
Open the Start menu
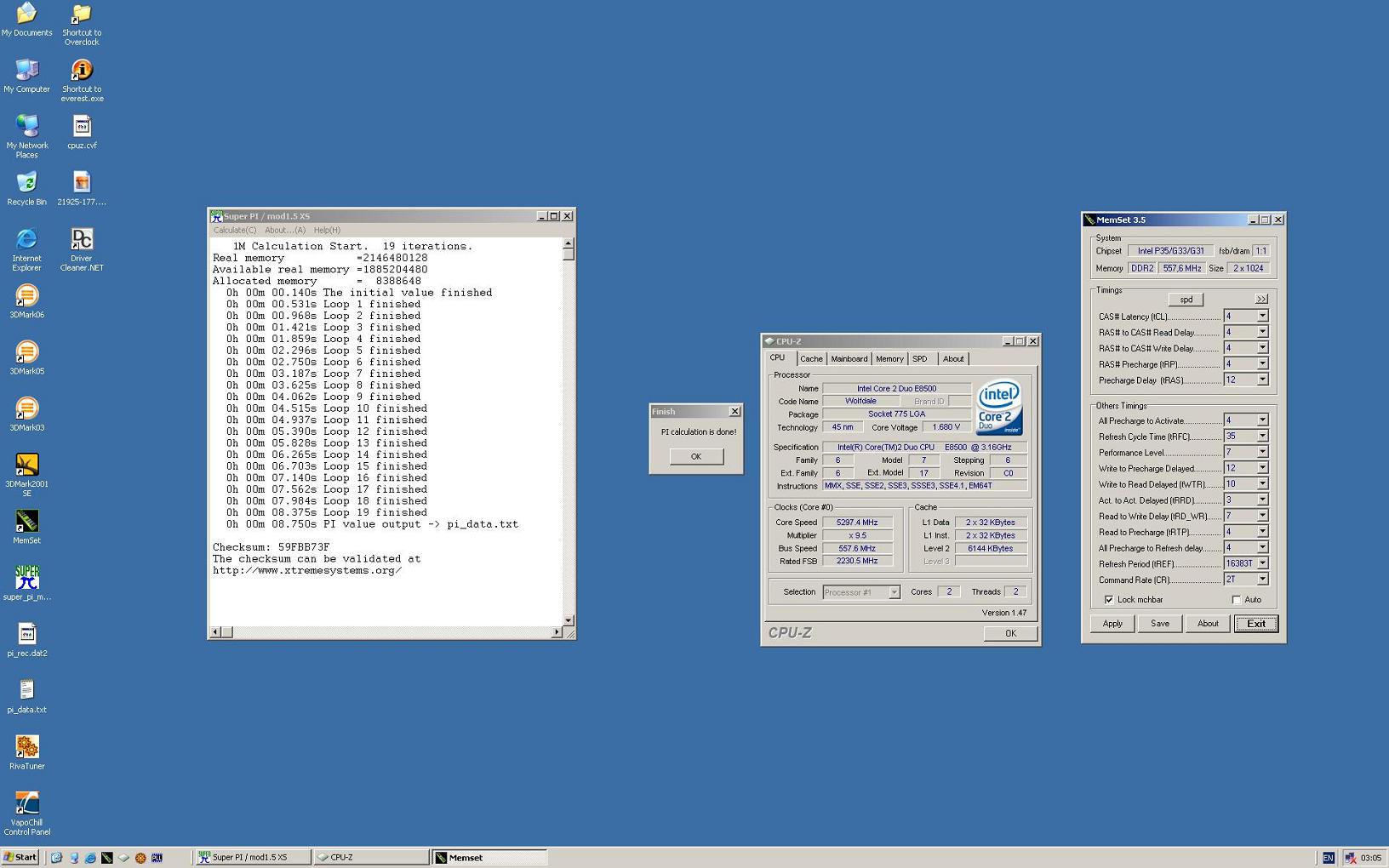pos(20,858)
